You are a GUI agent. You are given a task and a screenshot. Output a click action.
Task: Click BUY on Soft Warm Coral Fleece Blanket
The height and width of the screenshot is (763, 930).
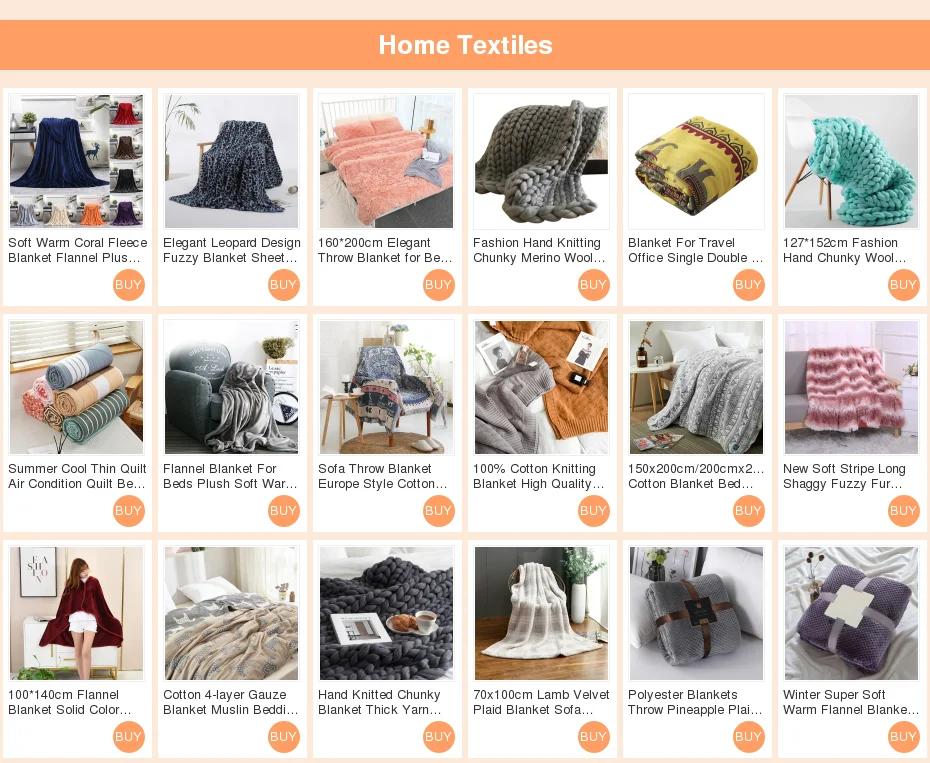pyautogui.click(x=128, y=285)
